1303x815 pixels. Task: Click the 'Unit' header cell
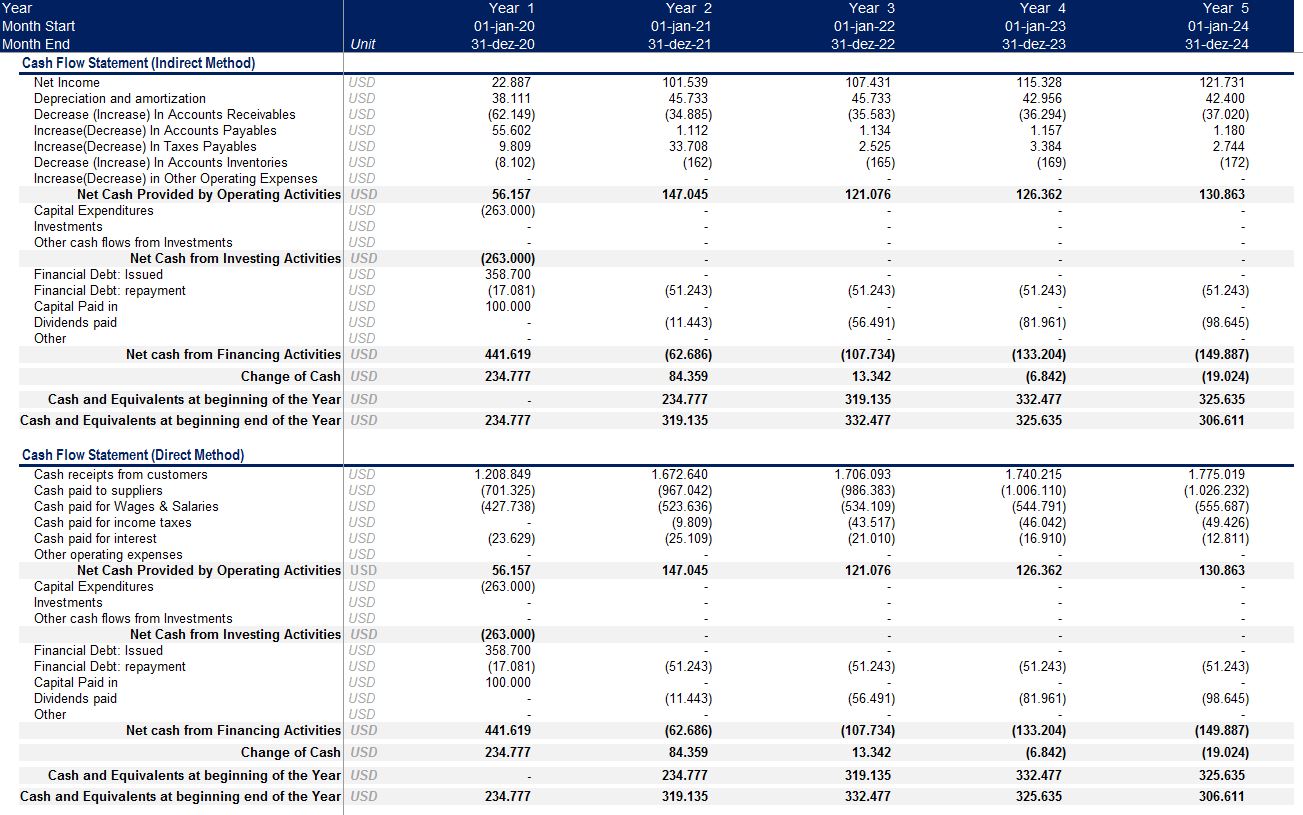click(x=363, y=44)
